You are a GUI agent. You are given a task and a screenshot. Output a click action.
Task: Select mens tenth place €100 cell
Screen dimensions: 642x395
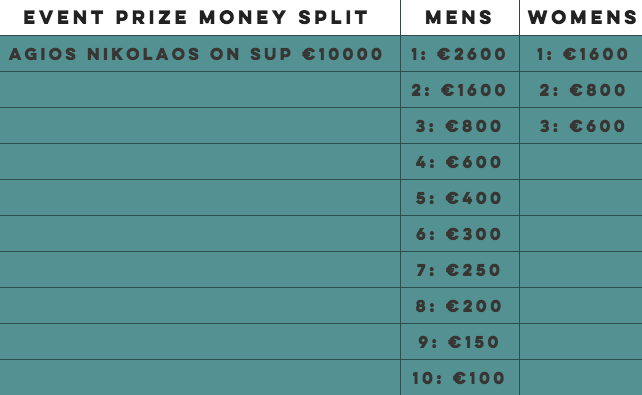459,378
